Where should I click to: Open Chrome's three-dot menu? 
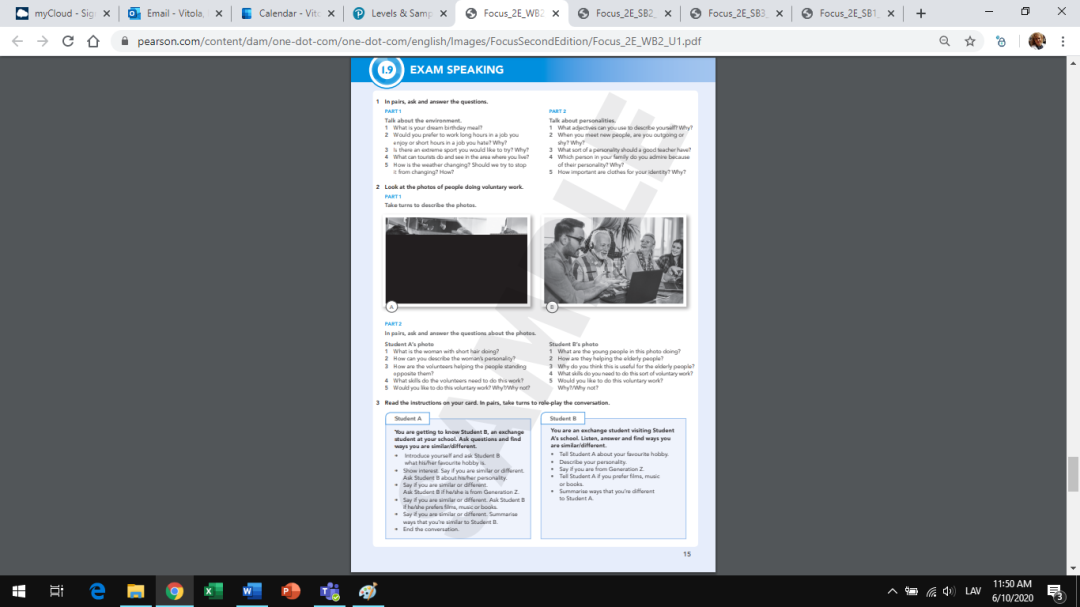[1063, 41]
